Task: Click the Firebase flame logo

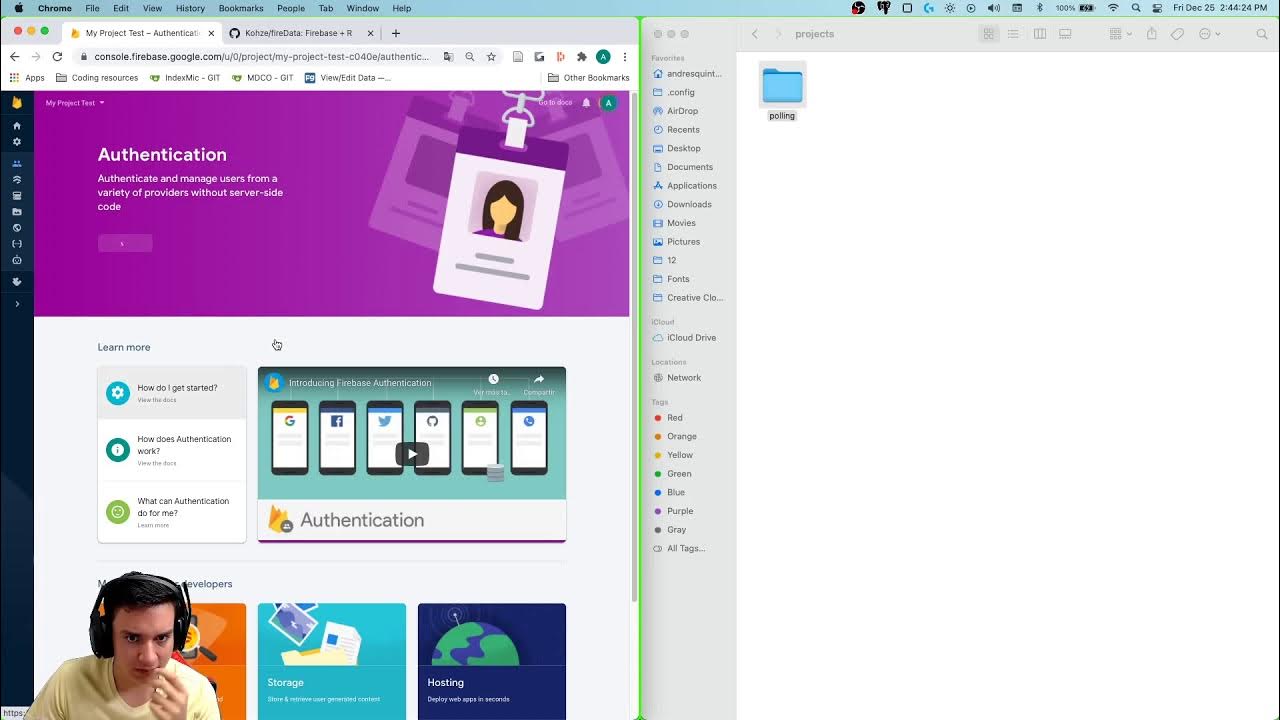Action: (16, 102)
